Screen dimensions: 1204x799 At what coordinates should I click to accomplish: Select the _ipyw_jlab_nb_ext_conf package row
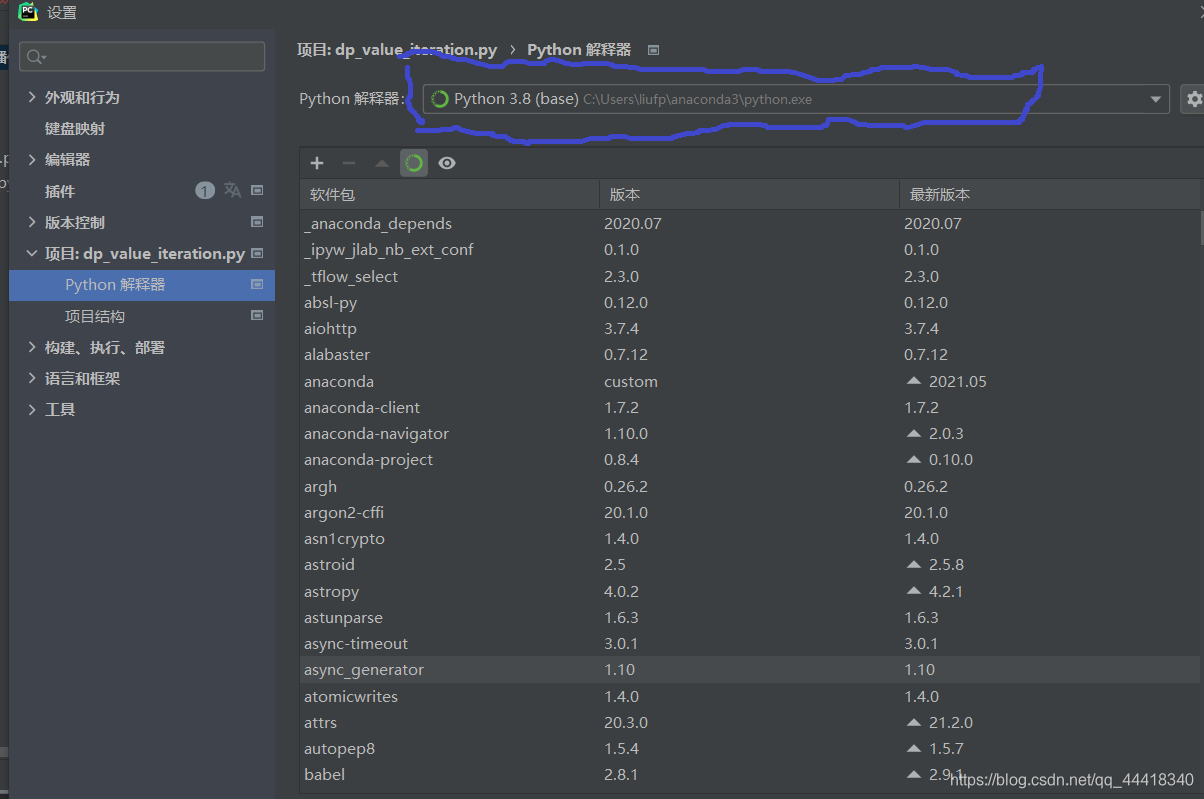750,250
